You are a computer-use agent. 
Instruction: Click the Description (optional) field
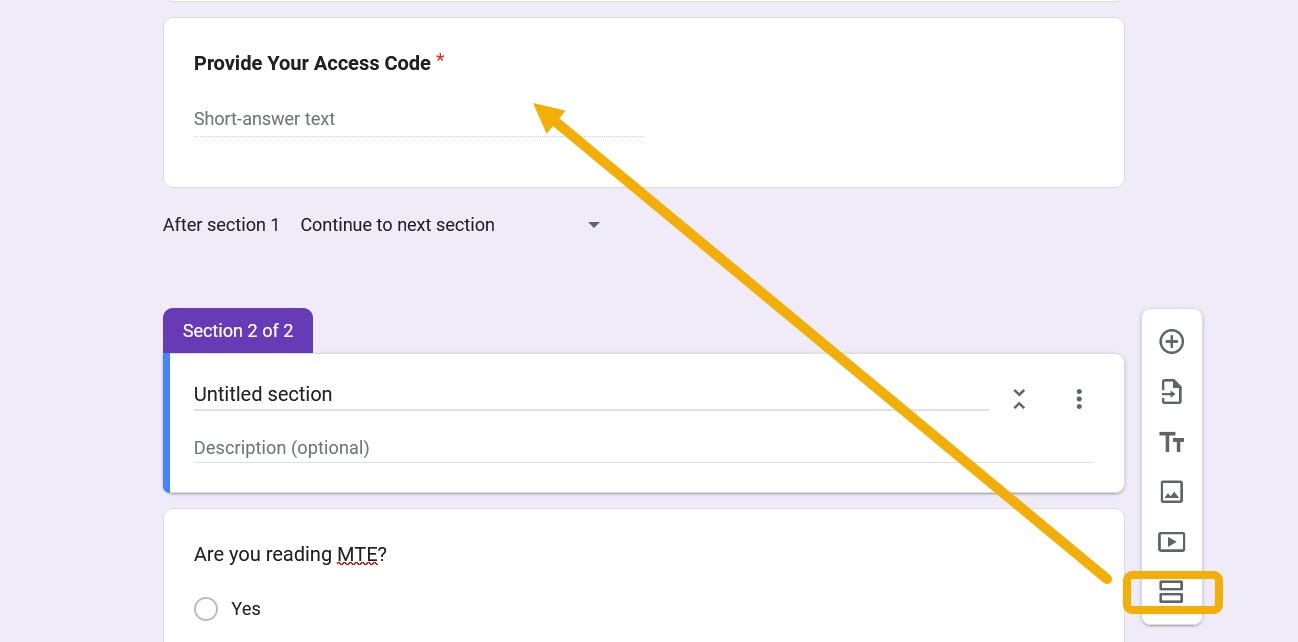point(282,447)
